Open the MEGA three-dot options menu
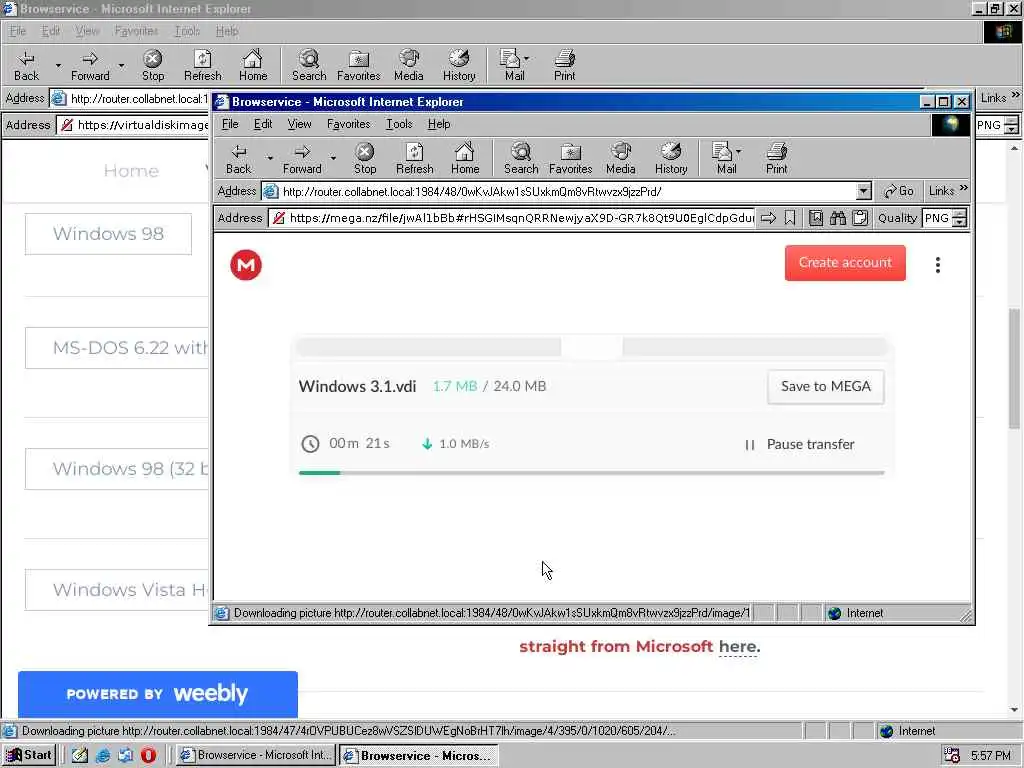The width and height of the screenshot is (1024, 768). [x=938, y=264]
